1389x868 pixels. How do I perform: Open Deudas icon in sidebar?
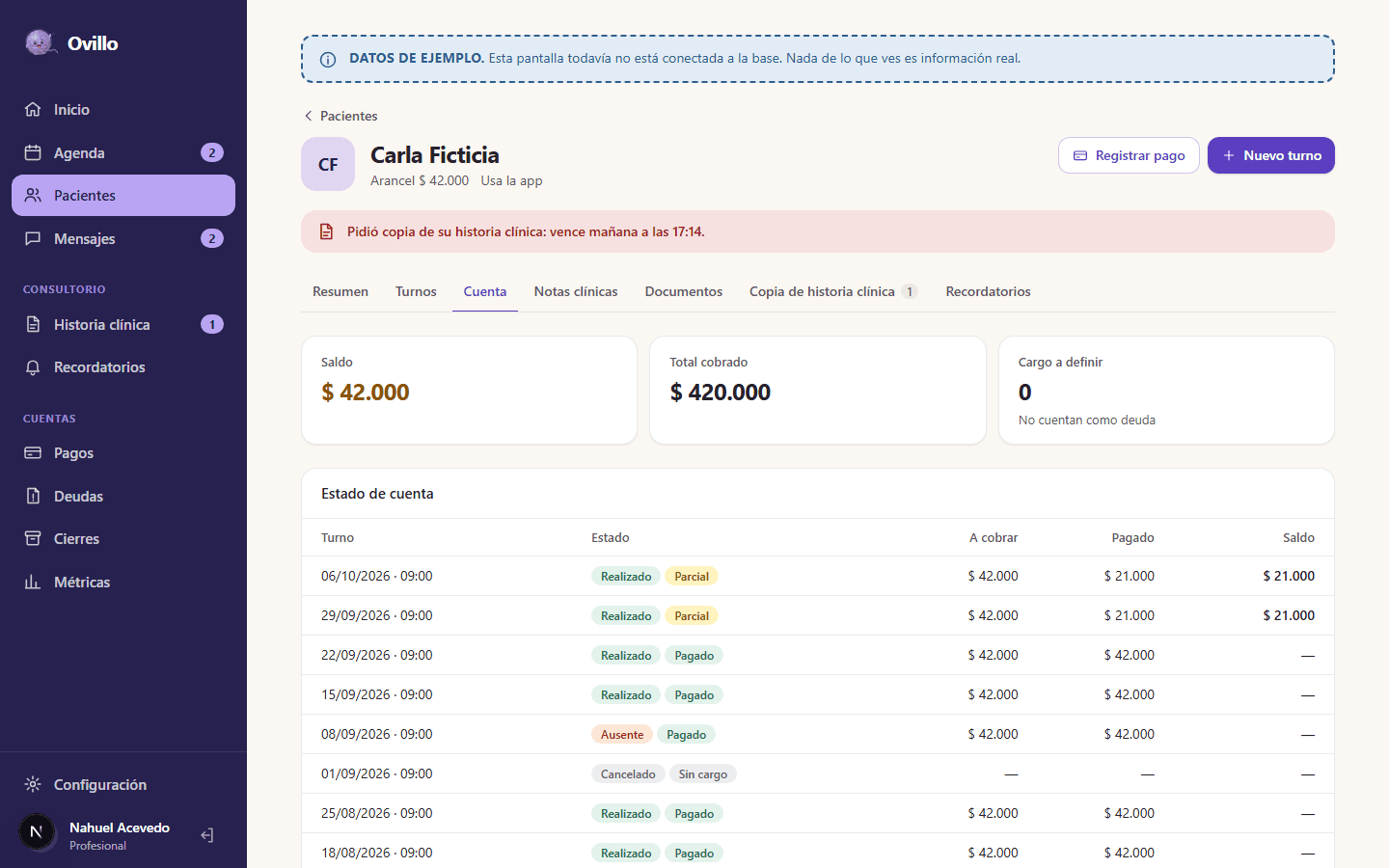point(33,496)
